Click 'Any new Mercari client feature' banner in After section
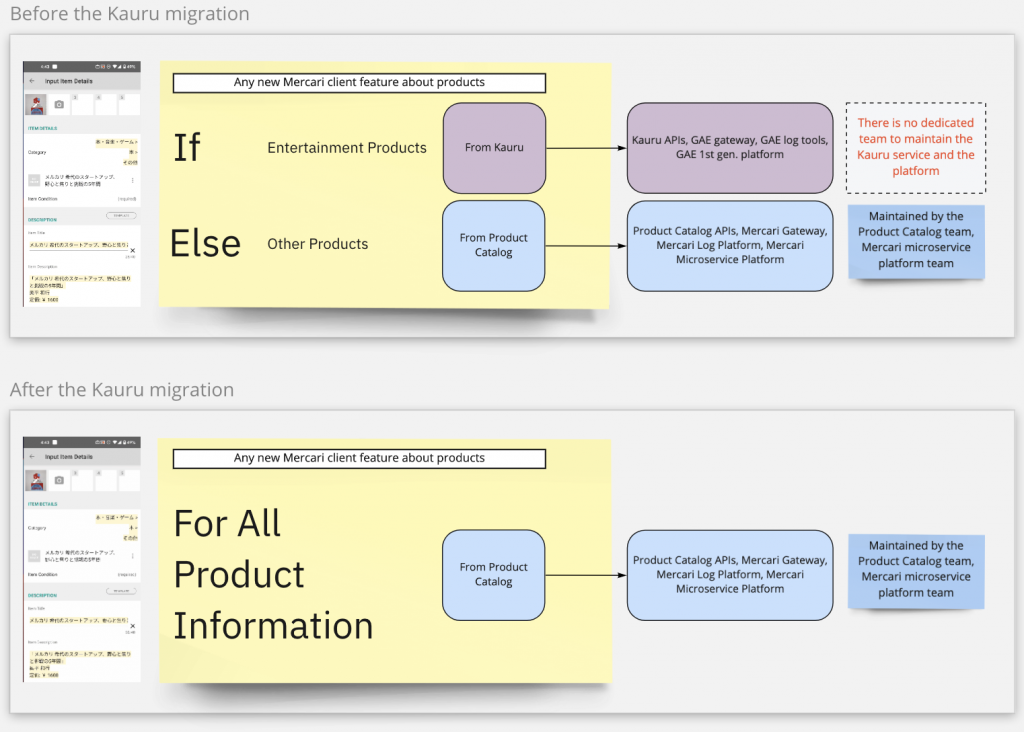Viewport: 1024px width, 732px height. [359, 458]
